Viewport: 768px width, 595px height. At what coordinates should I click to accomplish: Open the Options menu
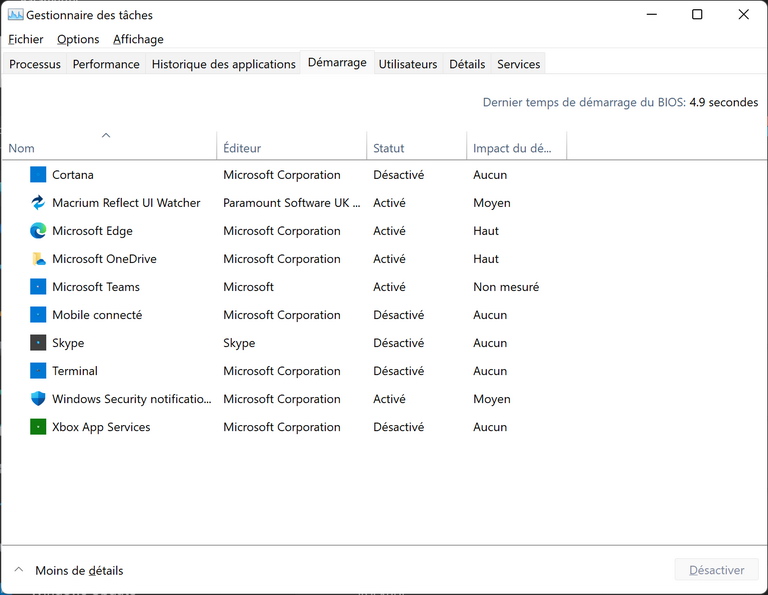tap(78, 39)
